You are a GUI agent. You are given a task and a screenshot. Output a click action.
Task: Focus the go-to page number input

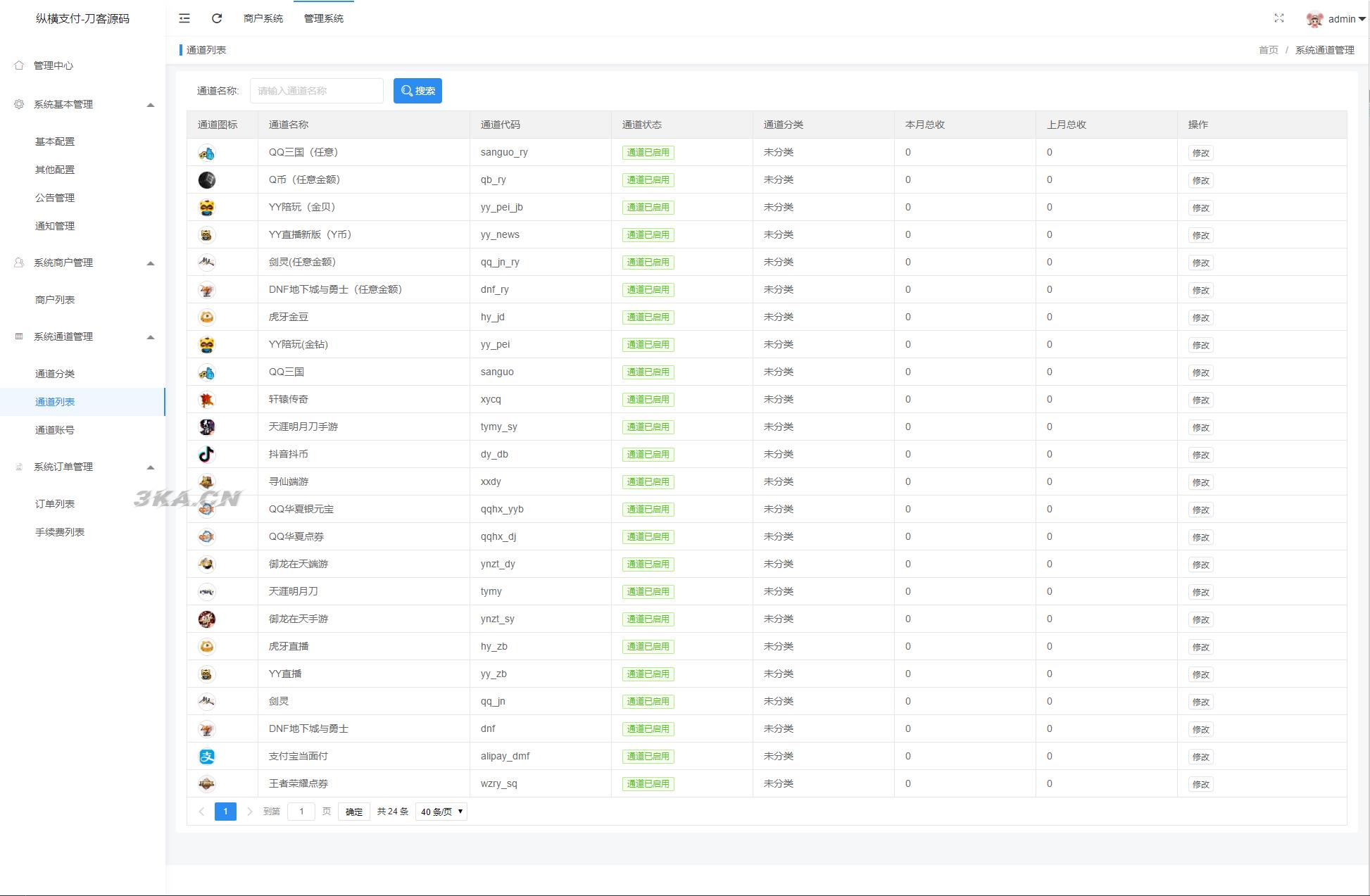pyautogui.click(x=301, y=812)
